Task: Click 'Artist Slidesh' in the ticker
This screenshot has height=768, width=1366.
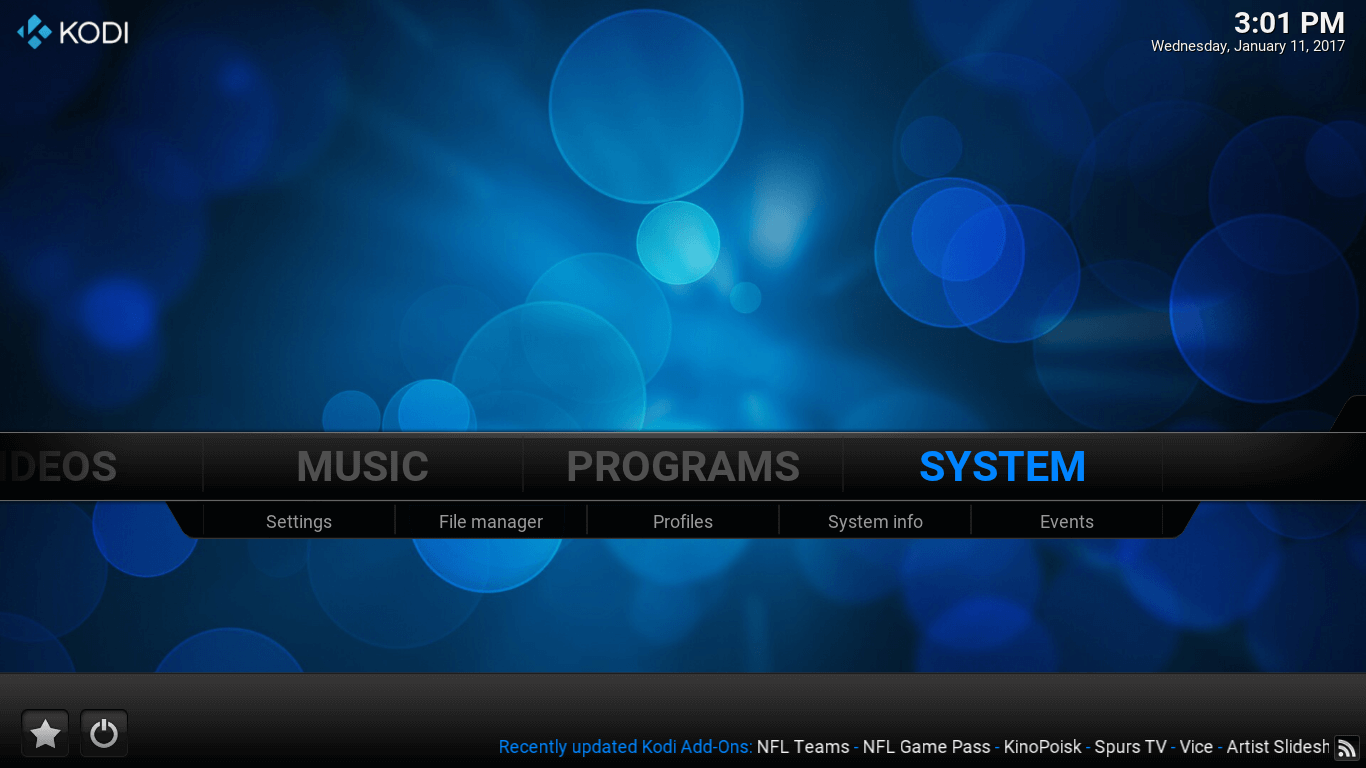Action: pyautogui.click(x=1279, y=747)
